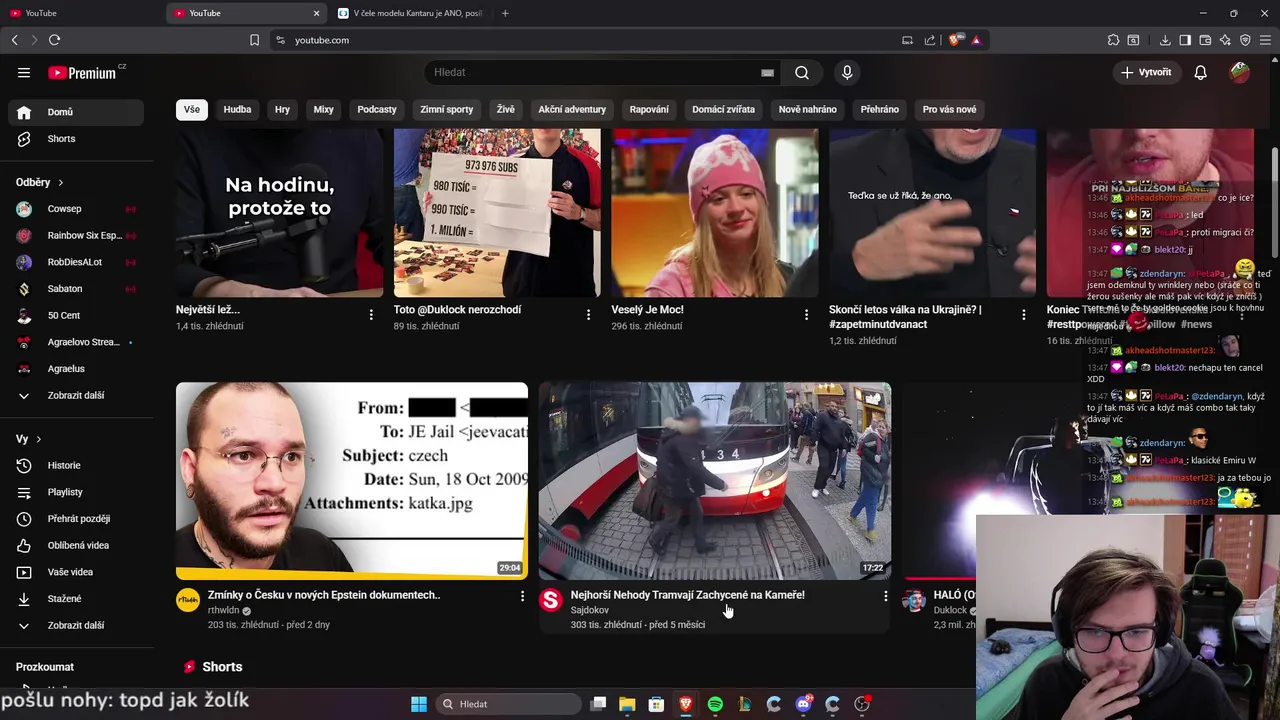Start voice search with the microphone icon
1280x720 pixels.
(847, 72)
